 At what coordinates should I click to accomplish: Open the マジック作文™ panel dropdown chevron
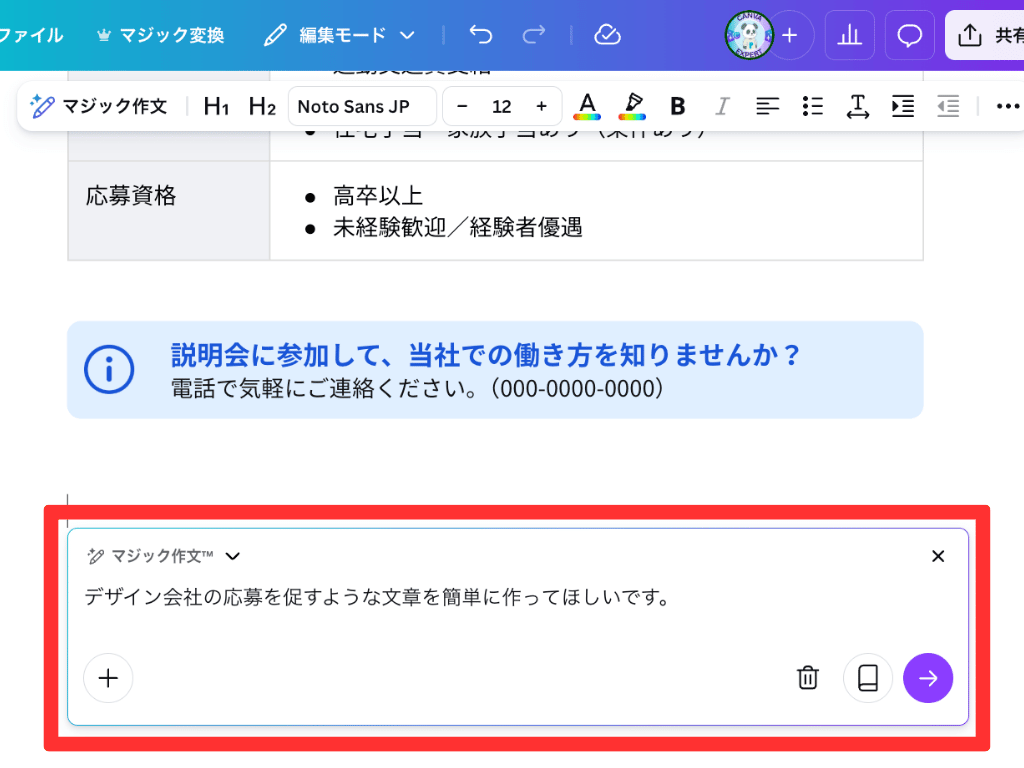tap(234, 556)
